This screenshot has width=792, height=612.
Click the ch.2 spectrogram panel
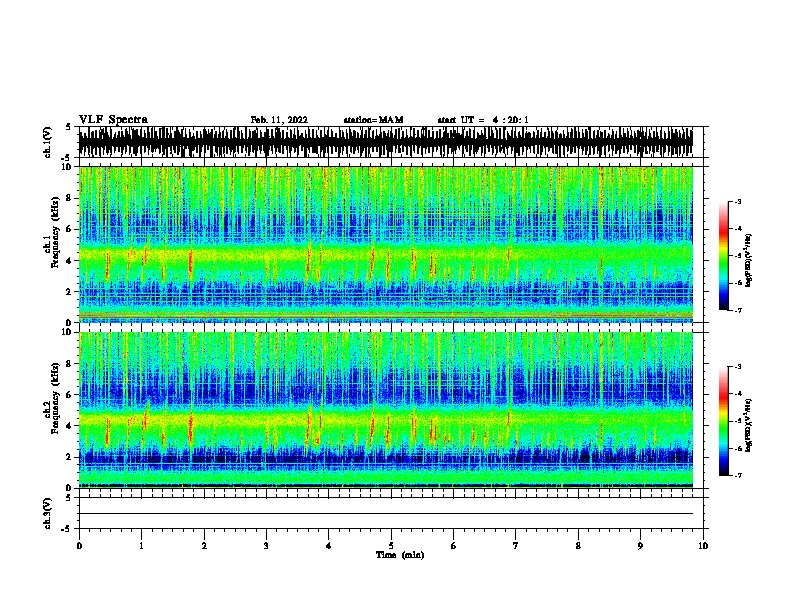pyautogui.click(x=386, y=410)
